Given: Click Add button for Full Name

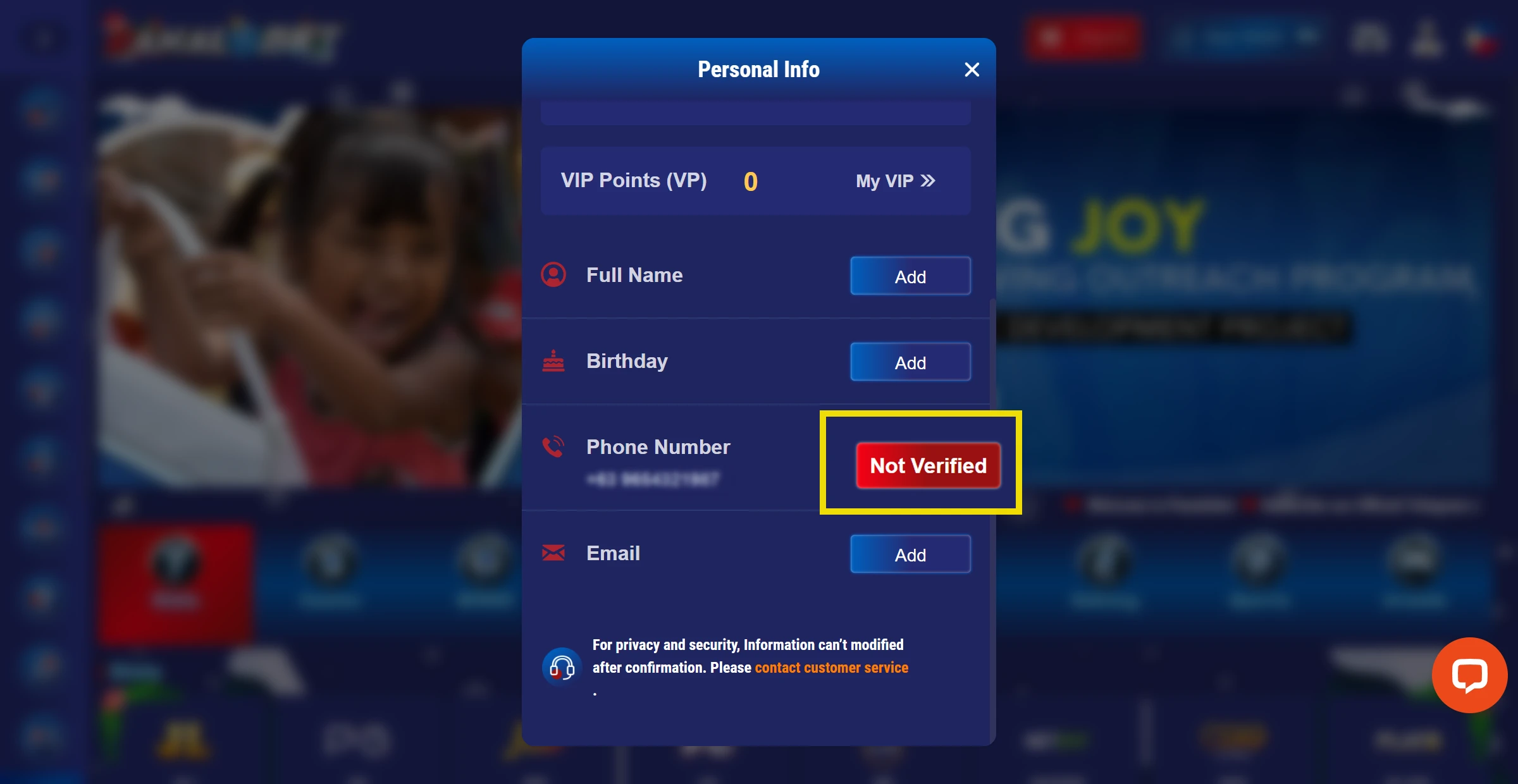Looking at the screenshot, I should [x=910, y=276].
